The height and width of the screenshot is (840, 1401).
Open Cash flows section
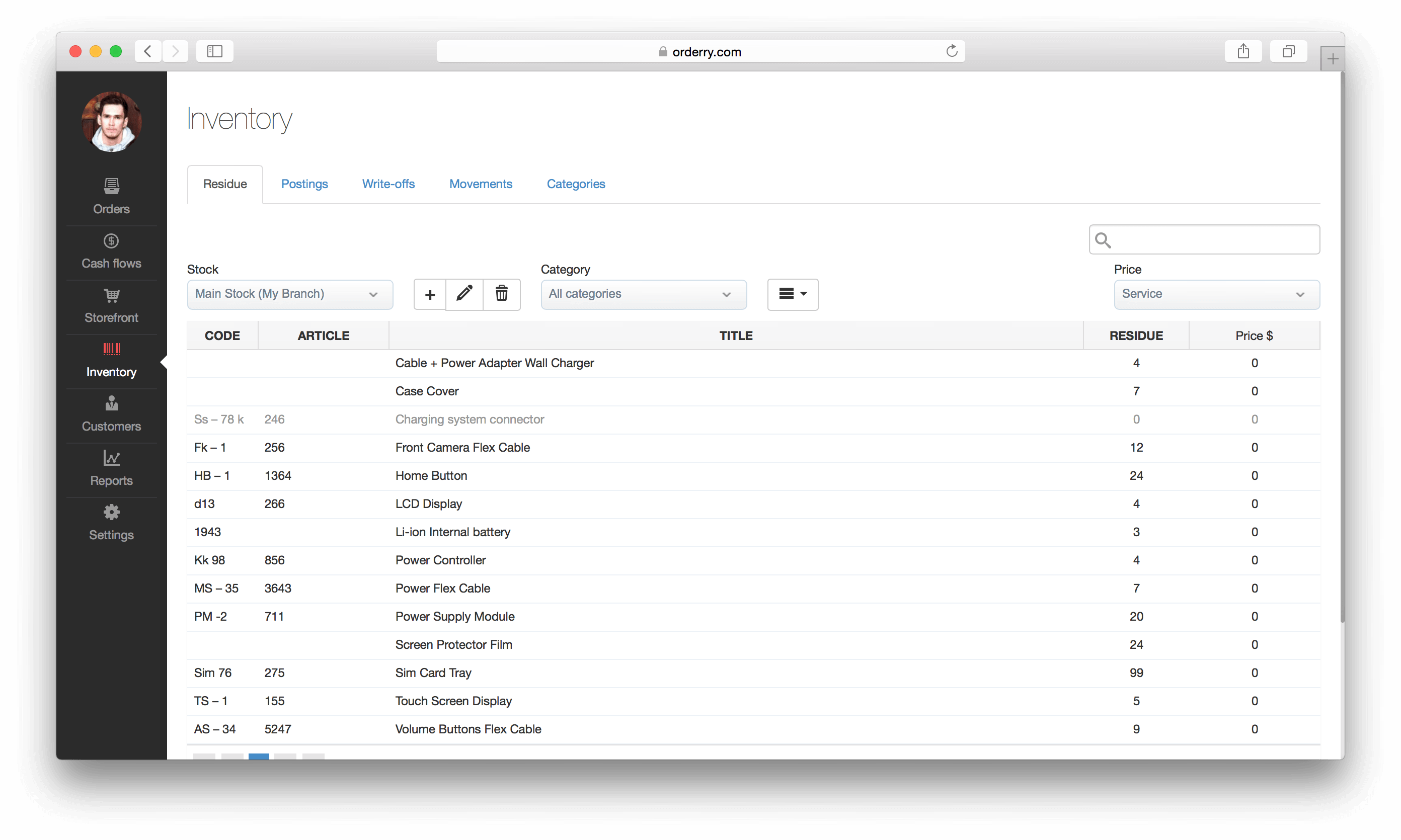pyautogui.click(x=111, y=251)
